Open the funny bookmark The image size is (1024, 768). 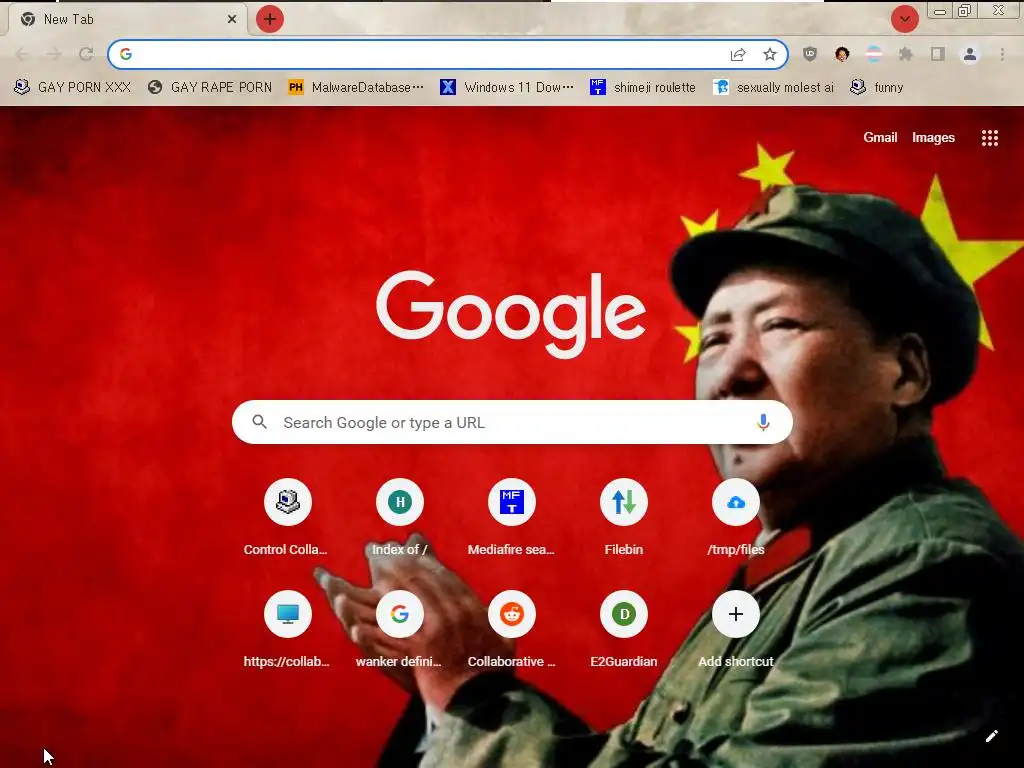876,87
